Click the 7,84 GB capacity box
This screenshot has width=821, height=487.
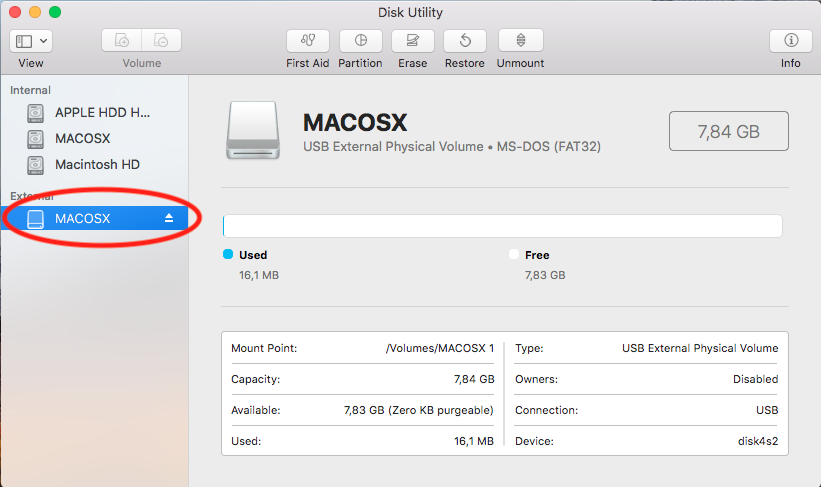(x=728, y=131)
